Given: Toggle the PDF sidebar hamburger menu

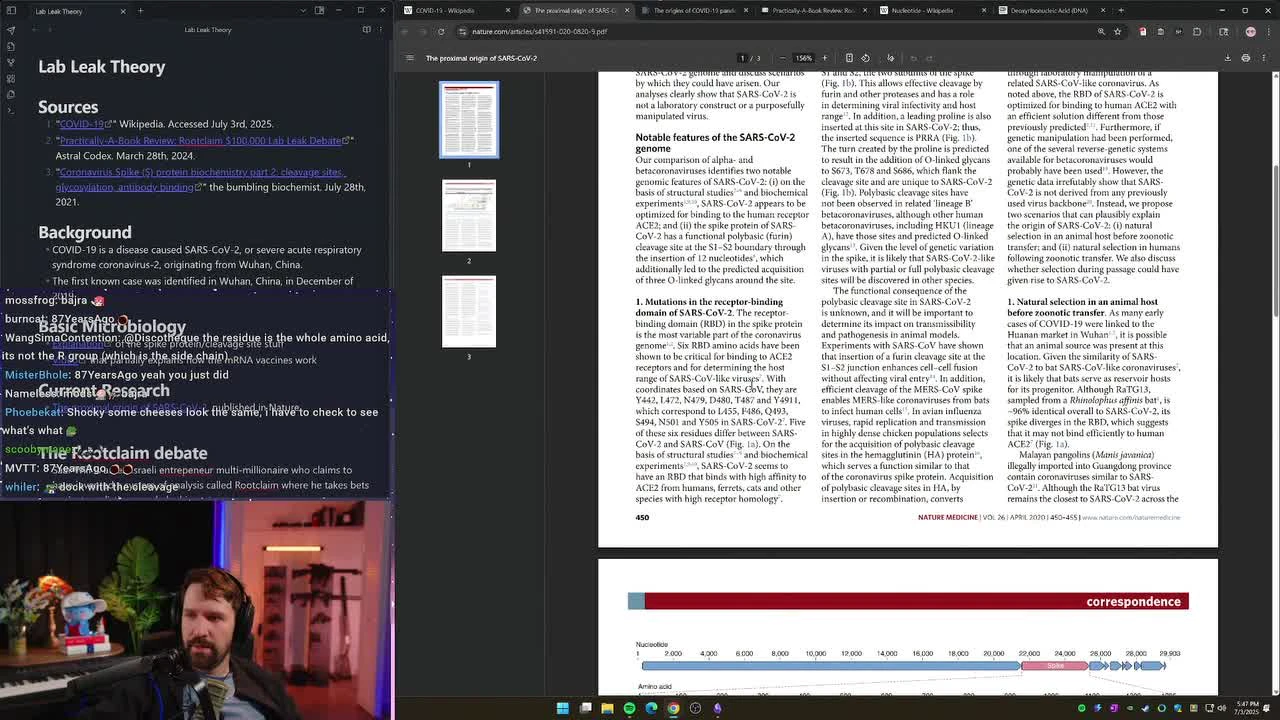Looking at the screenshot, I should coord(409,58).
